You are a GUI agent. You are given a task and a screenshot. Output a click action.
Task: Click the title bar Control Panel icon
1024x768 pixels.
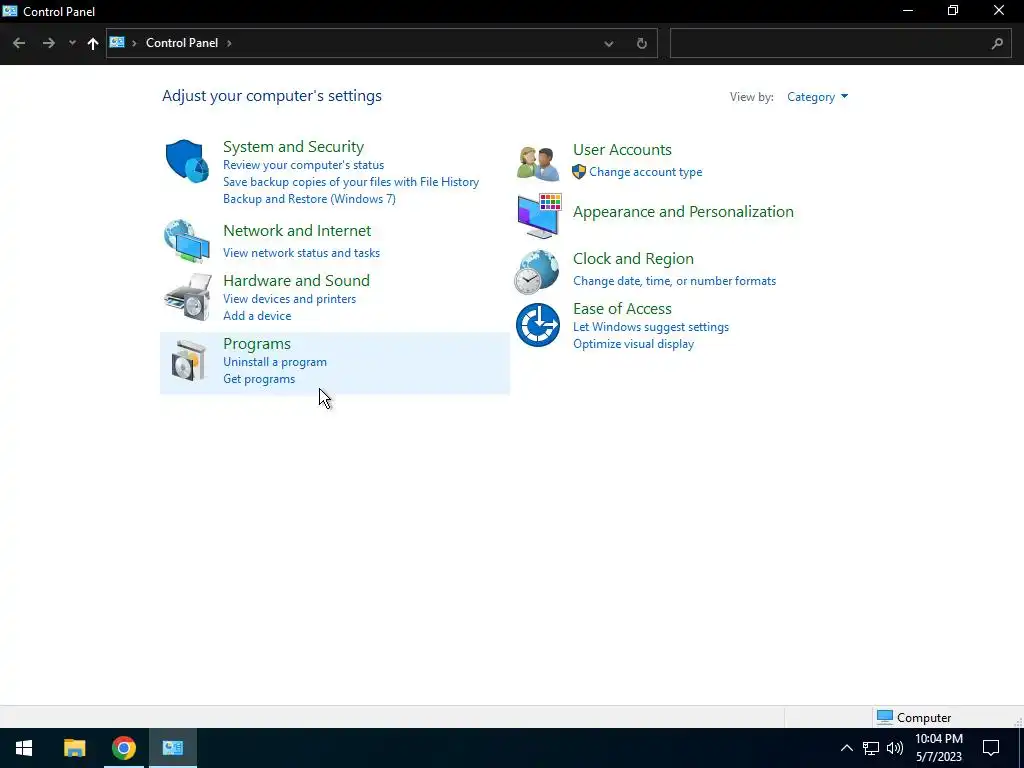click(10, 11)
